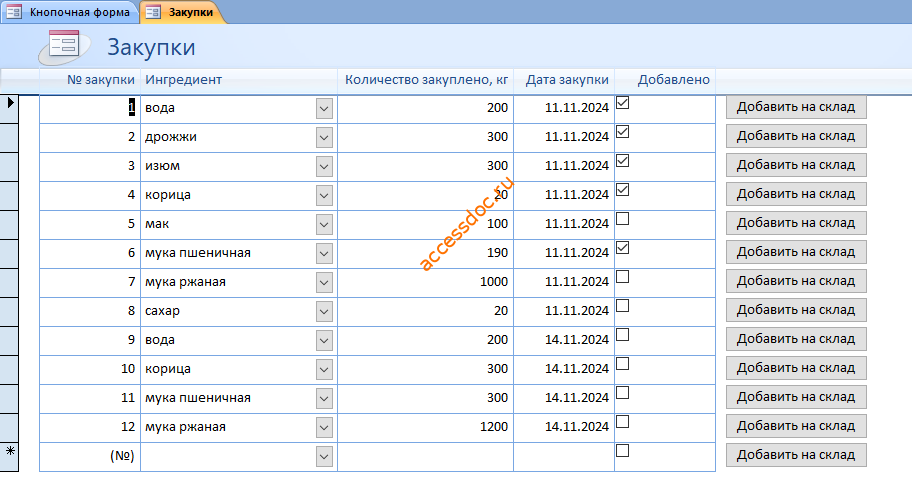Click the quantity field showing 1000
The height and width of the screenshot is (487, 912).
pos(425,283)
